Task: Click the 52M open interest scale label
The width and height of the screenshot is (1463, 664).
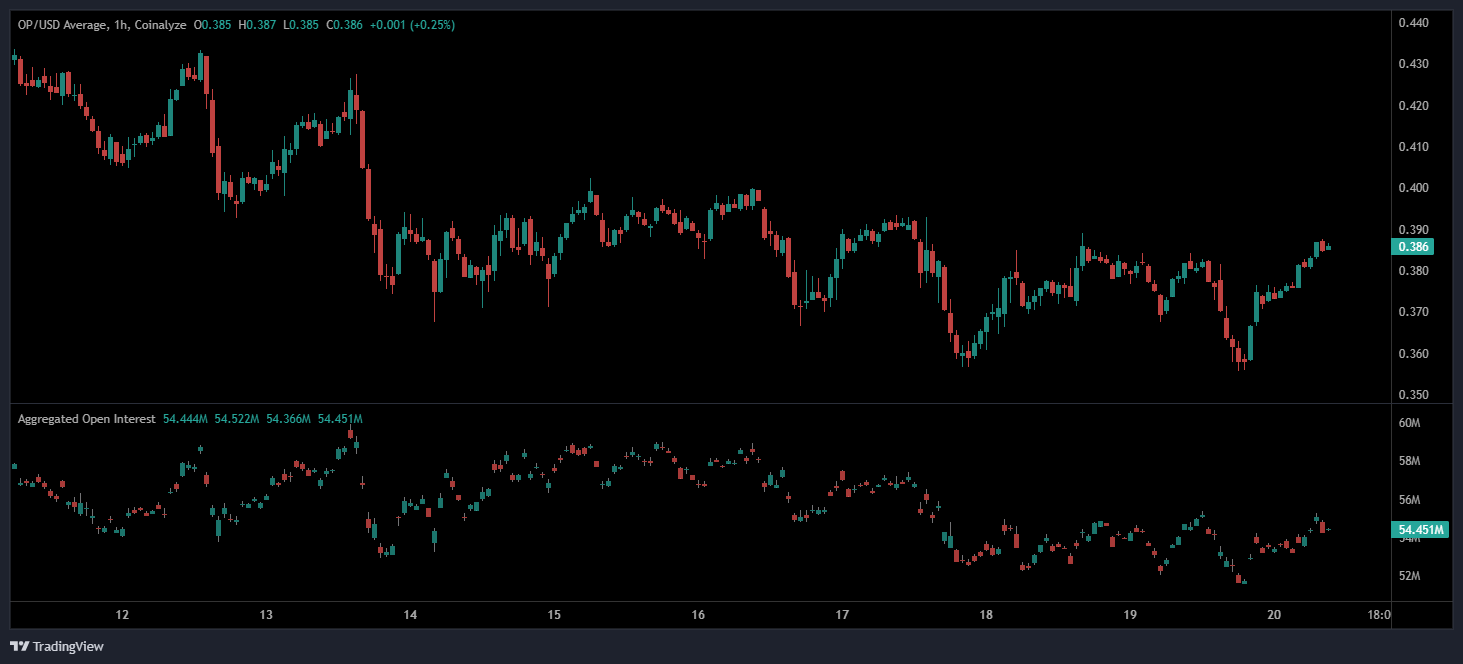Action: pos(1409,576)
